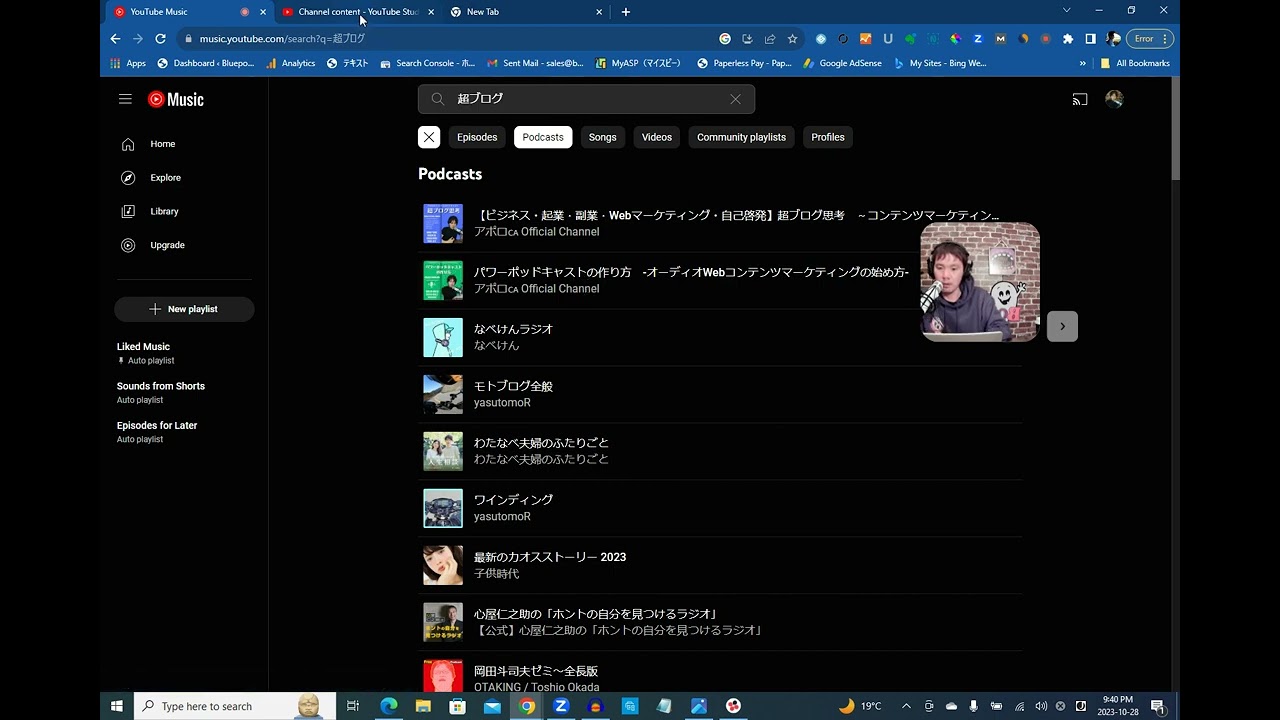Screen dimensions: 1280x720
Task: Reload the current page
Action: [160, 39]
